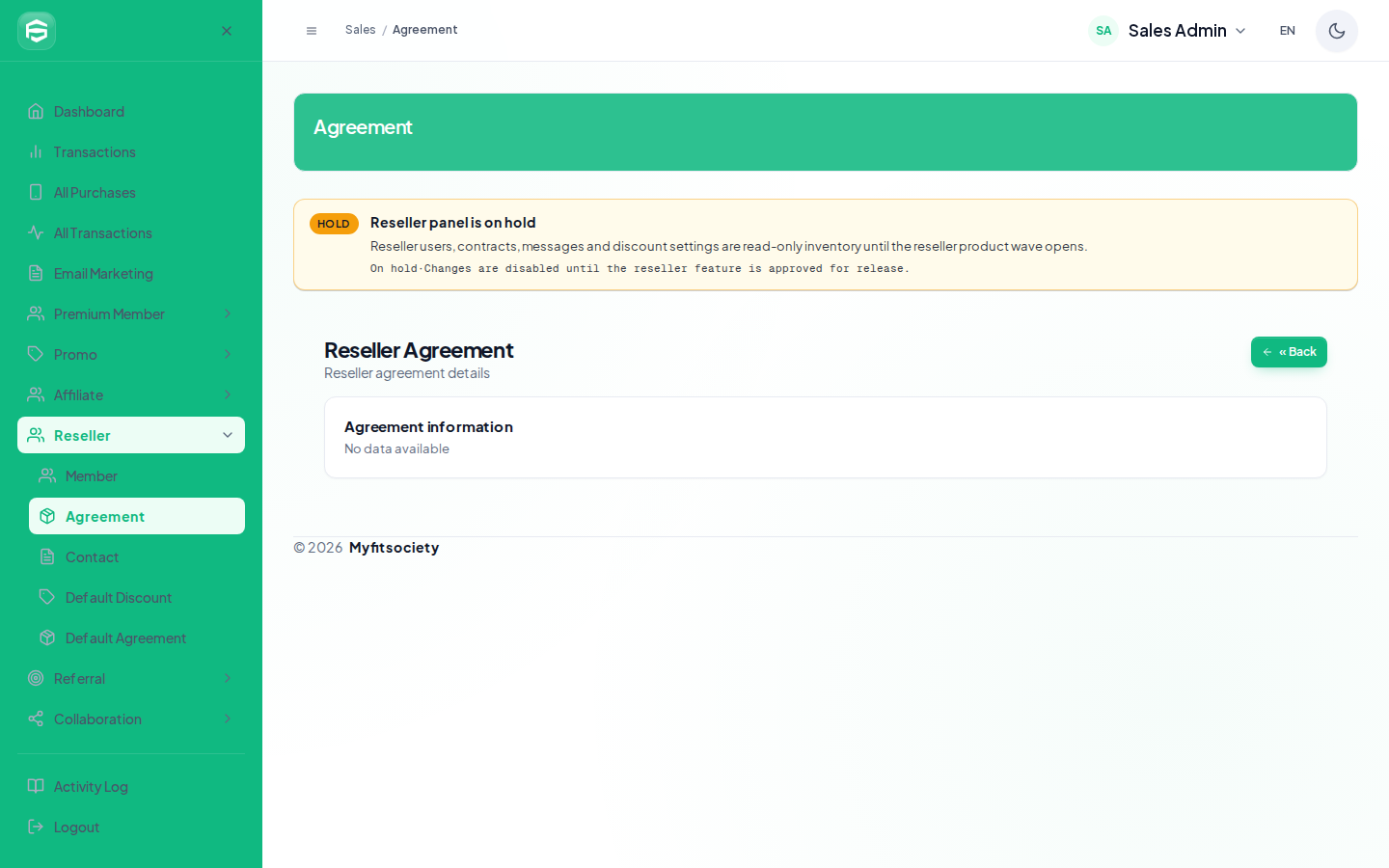Viewport: 1389px width, 868px height.
Task: Expand the Collaboration submenu chevron
Action: point(228,719)
